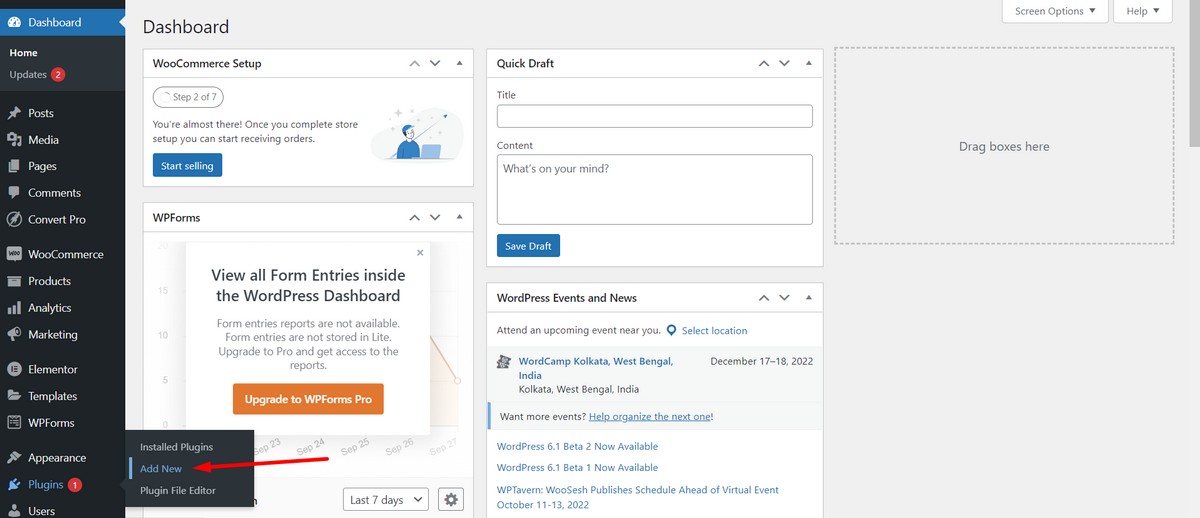Select the Appearance brush icon
The height and width of the screenshot is (518, 1200).
14,458
